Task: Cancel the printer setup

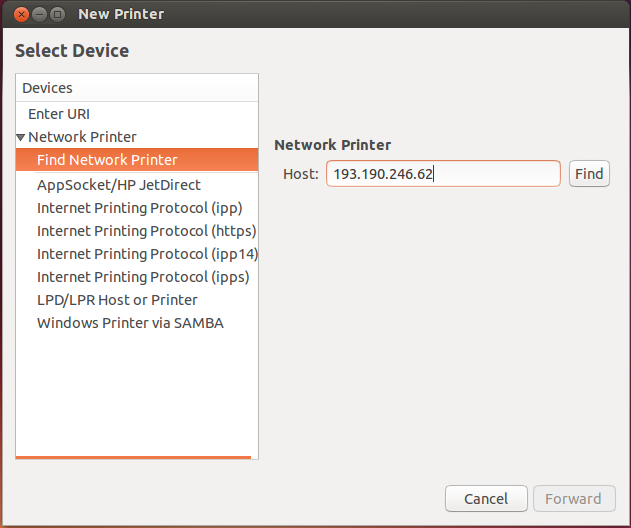Action: [x=485, y=498]
